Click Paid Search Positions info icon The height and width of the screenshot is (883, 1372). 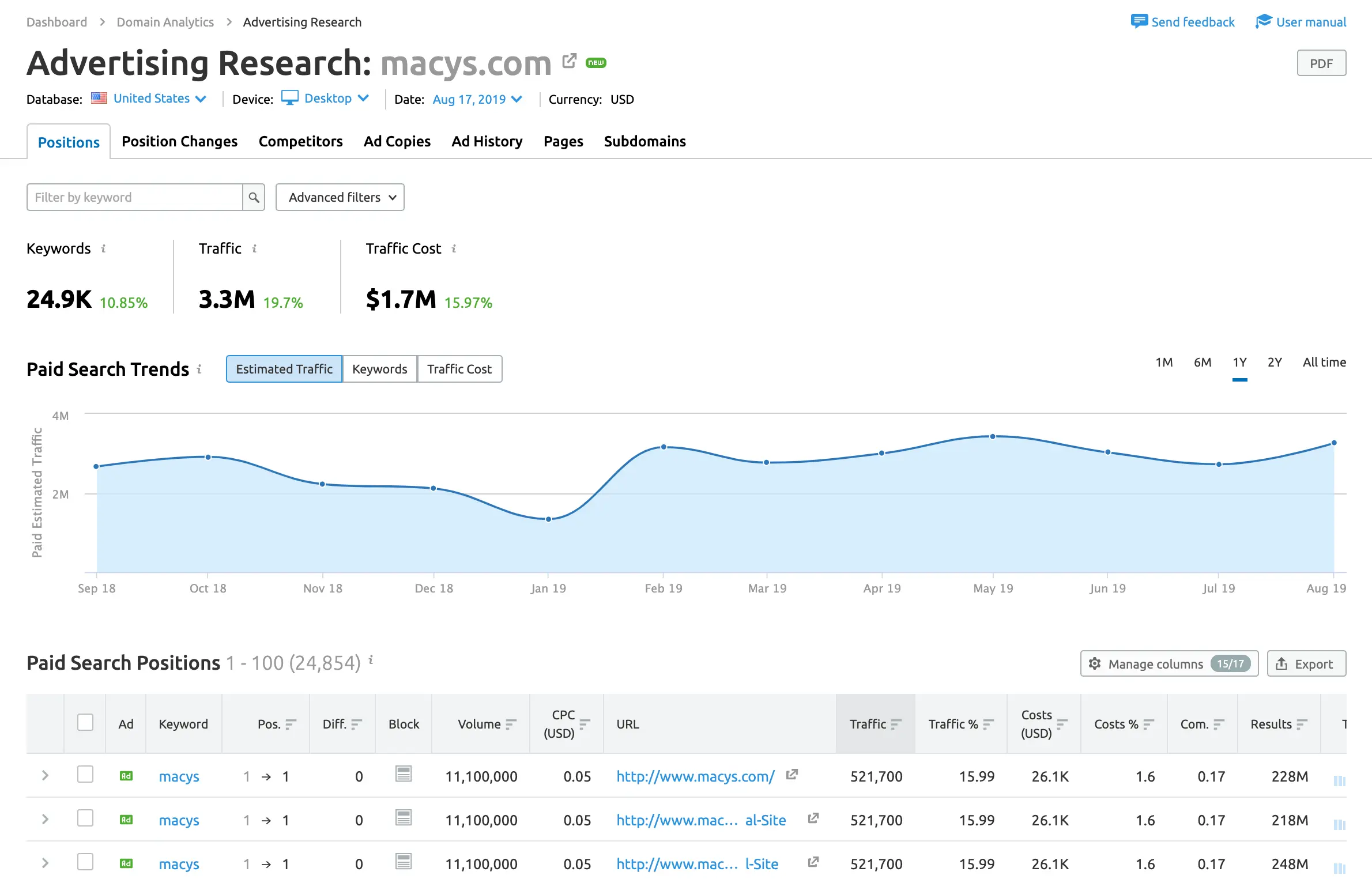click(x=371, y=660)
